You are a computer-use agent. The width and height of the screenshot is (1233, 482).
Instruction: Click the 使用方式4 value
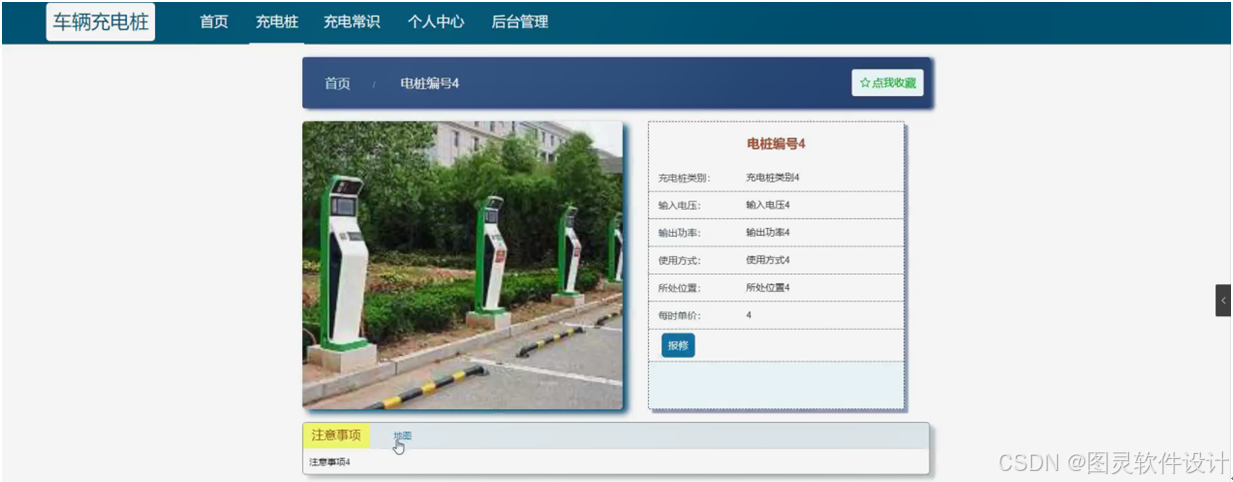[767, 260]
